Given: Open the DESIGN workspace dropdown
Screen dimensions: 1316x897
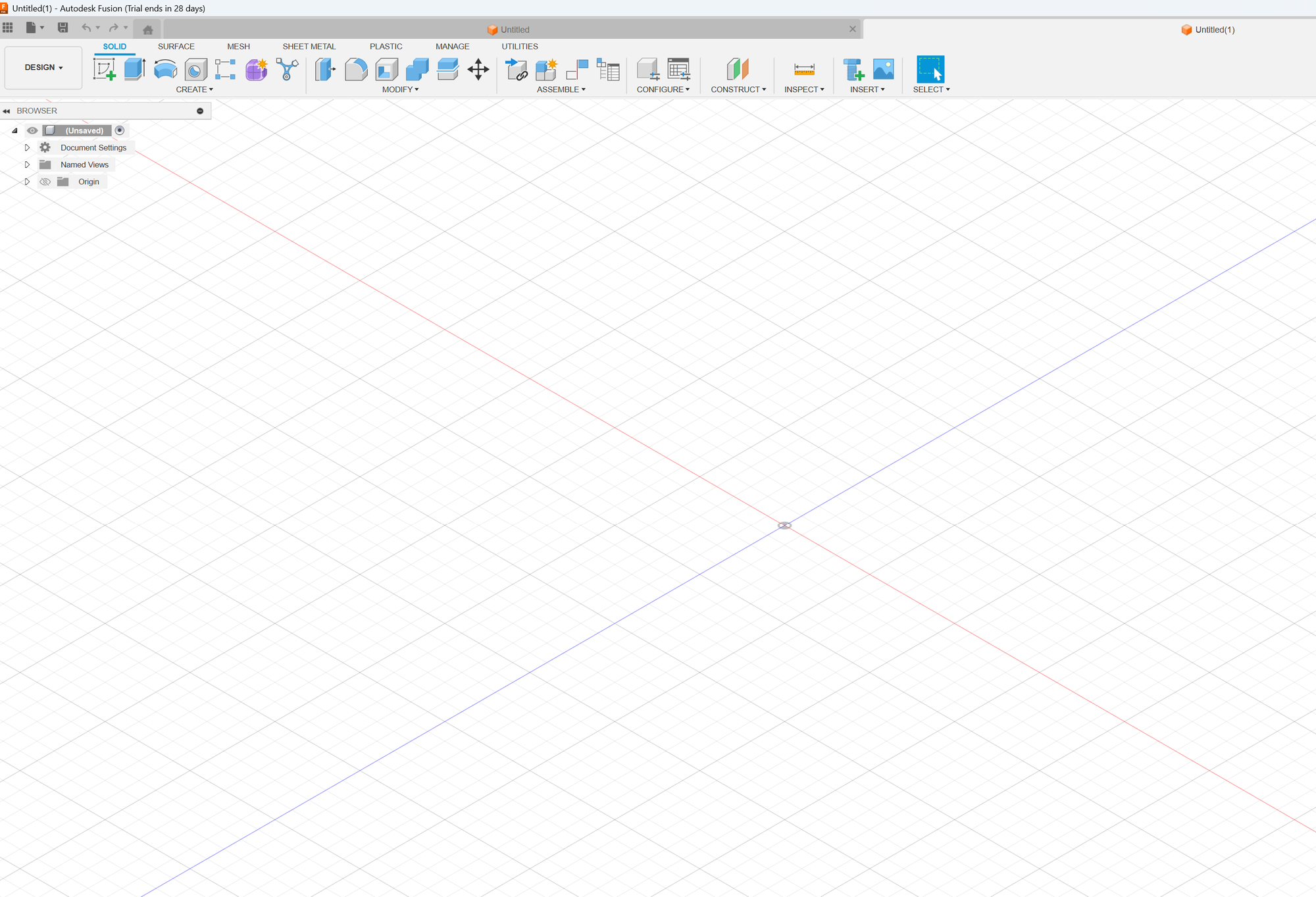Looking at the screenshot, I should click(43, 67).
